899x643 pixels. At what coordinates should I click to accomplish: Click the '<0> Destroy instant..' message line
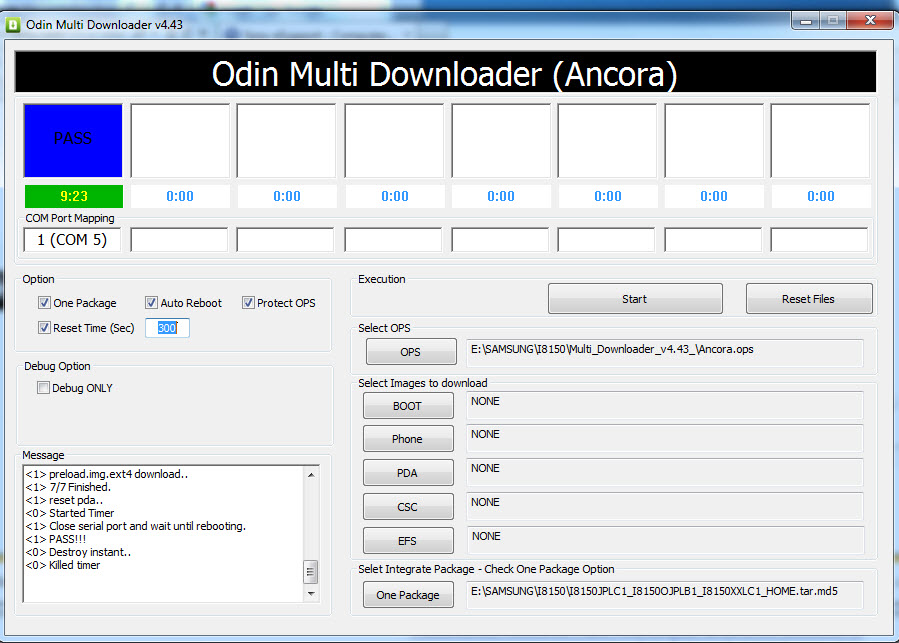click(x=79, y=552)
